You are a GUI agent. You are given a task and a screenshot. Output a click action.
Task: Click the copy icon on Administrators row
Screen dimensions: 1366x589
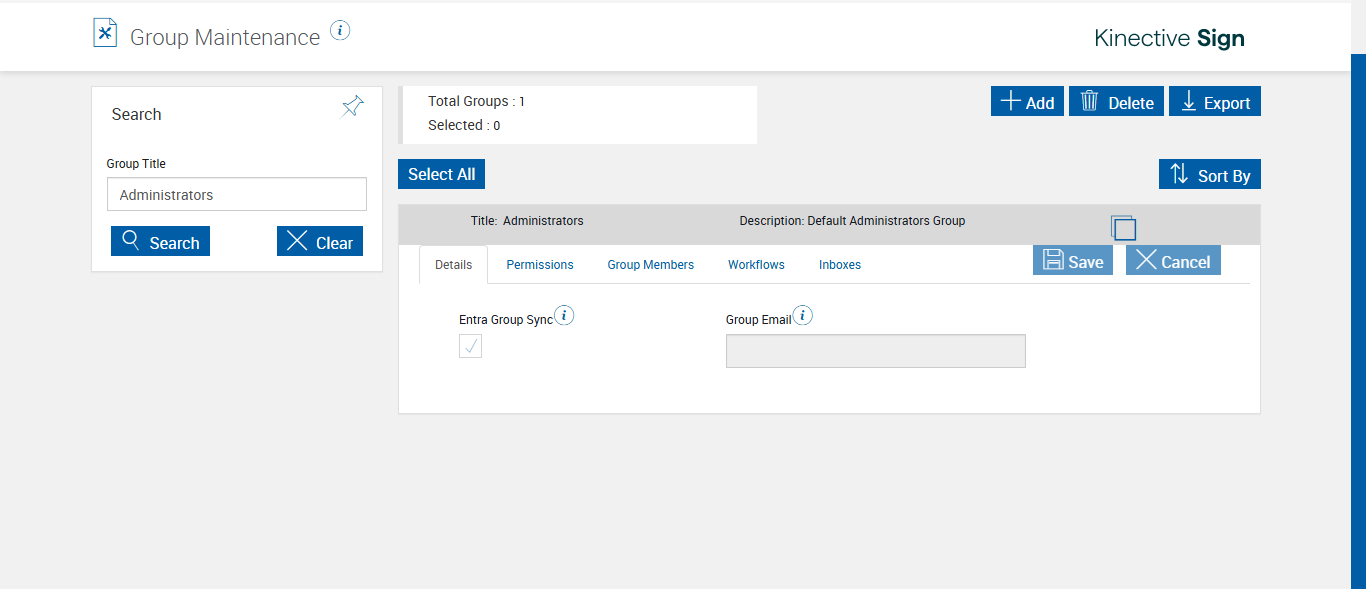[x=1123, y=227]
